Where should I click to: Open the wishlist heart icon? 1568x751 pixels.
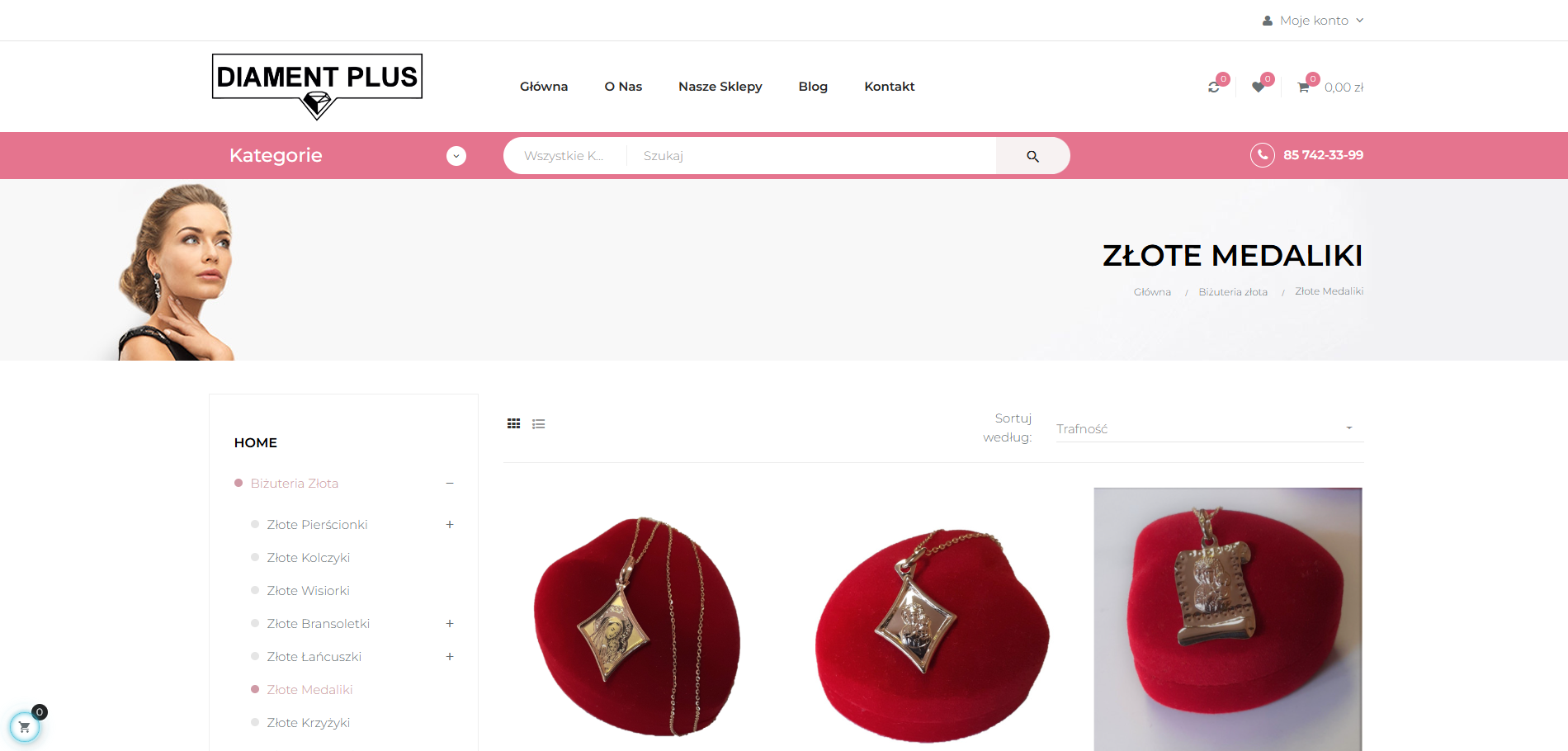pyautogui.click(x=1258, y=87)
